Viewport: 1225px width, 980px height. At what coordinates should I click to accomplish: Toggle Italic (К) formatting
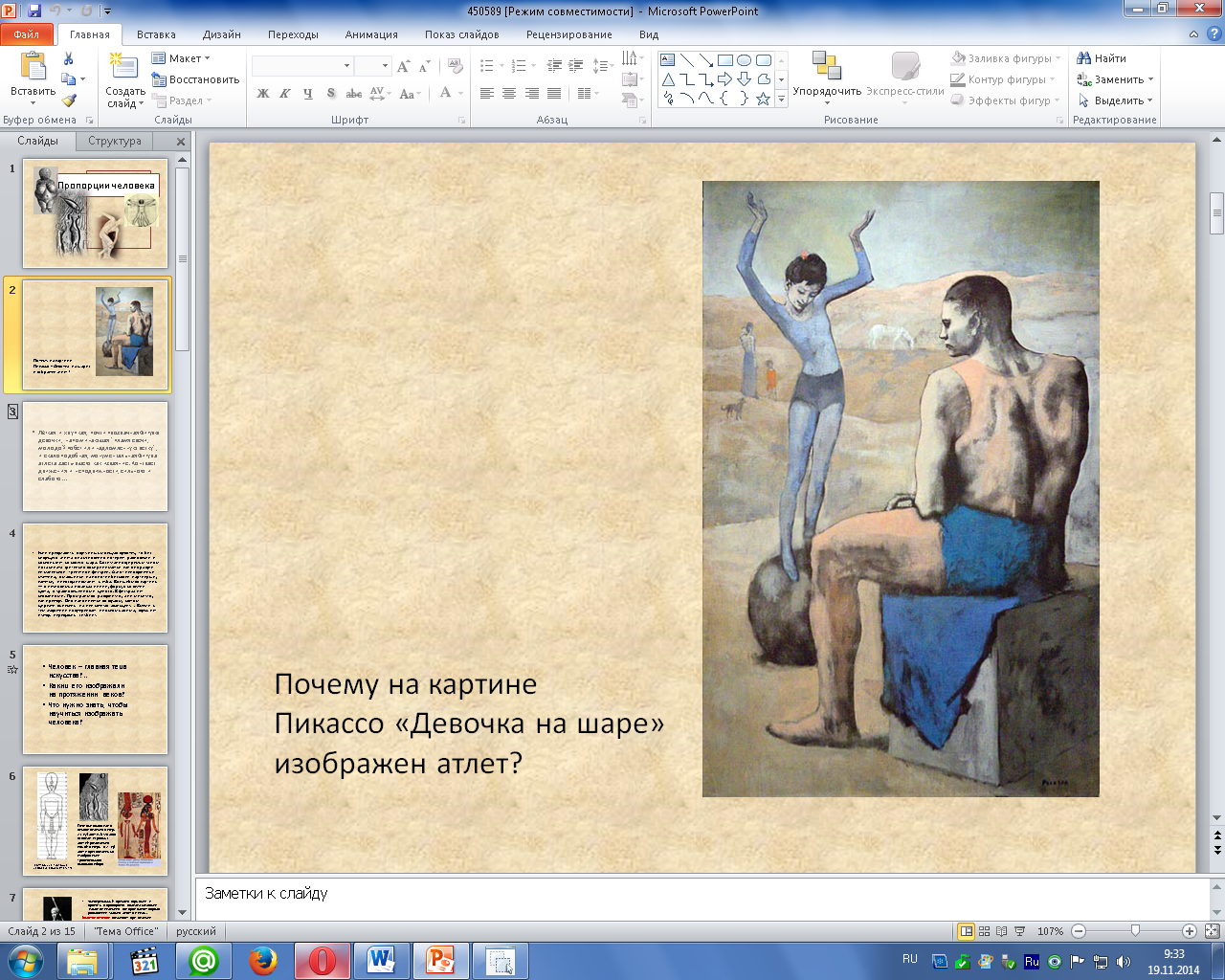tap(285, 94)
